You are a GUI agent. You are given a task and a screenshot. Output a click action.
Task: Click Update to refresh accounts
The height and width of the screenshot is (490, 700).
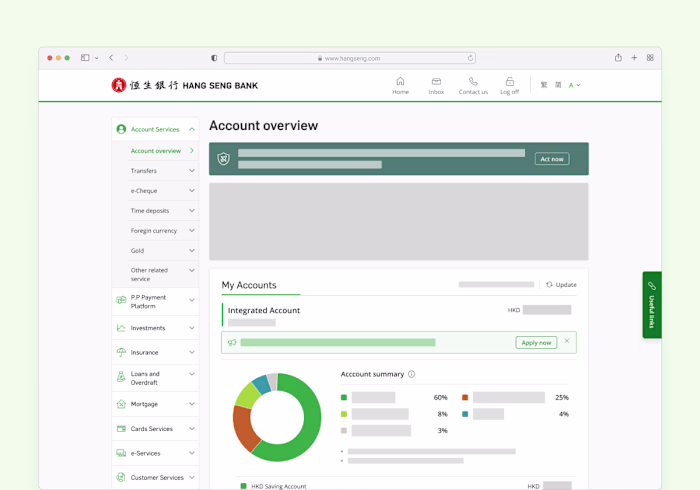point(561,284)
